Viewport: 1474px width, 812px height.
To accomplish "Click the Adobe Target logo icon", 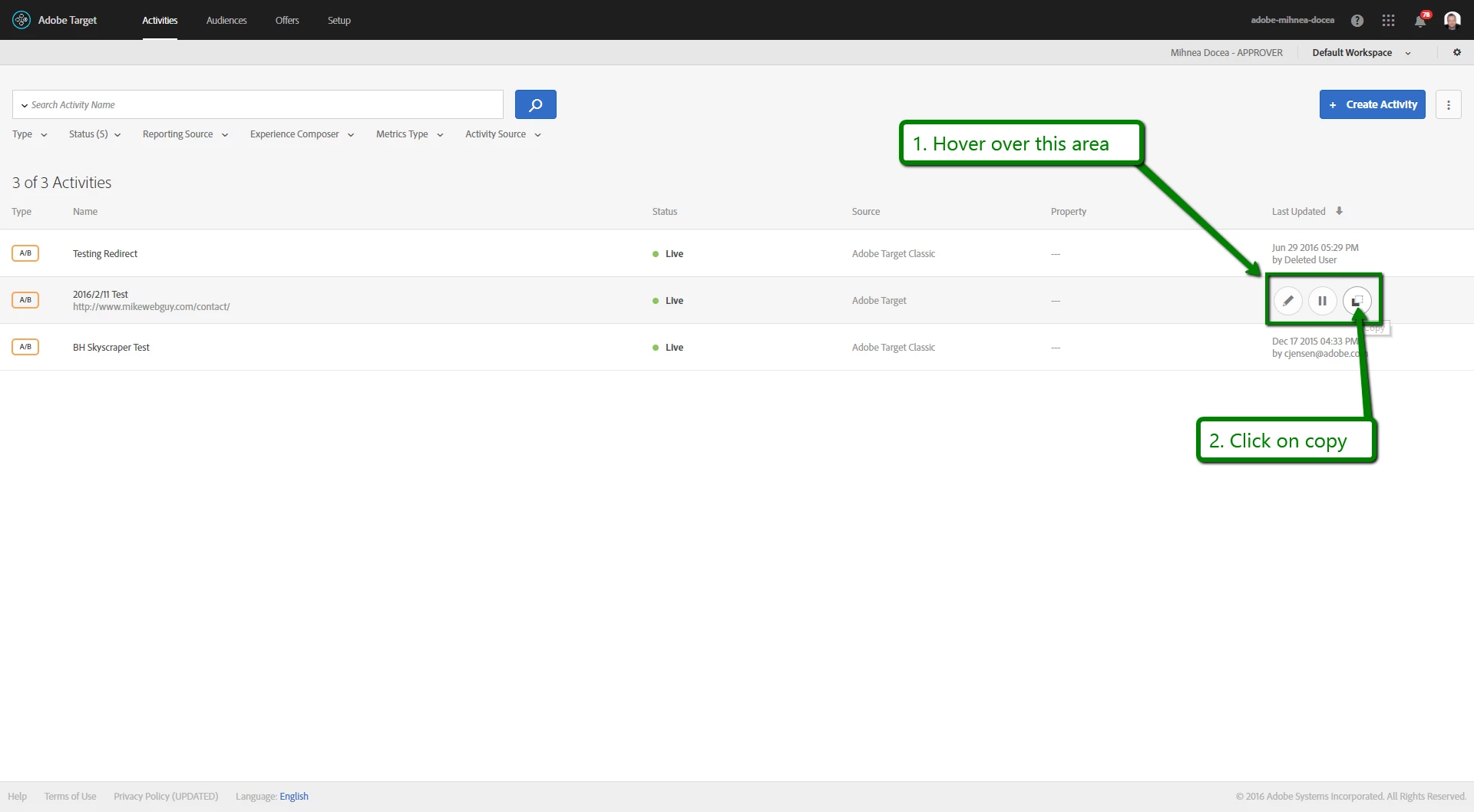I will [x=21, y=20].
